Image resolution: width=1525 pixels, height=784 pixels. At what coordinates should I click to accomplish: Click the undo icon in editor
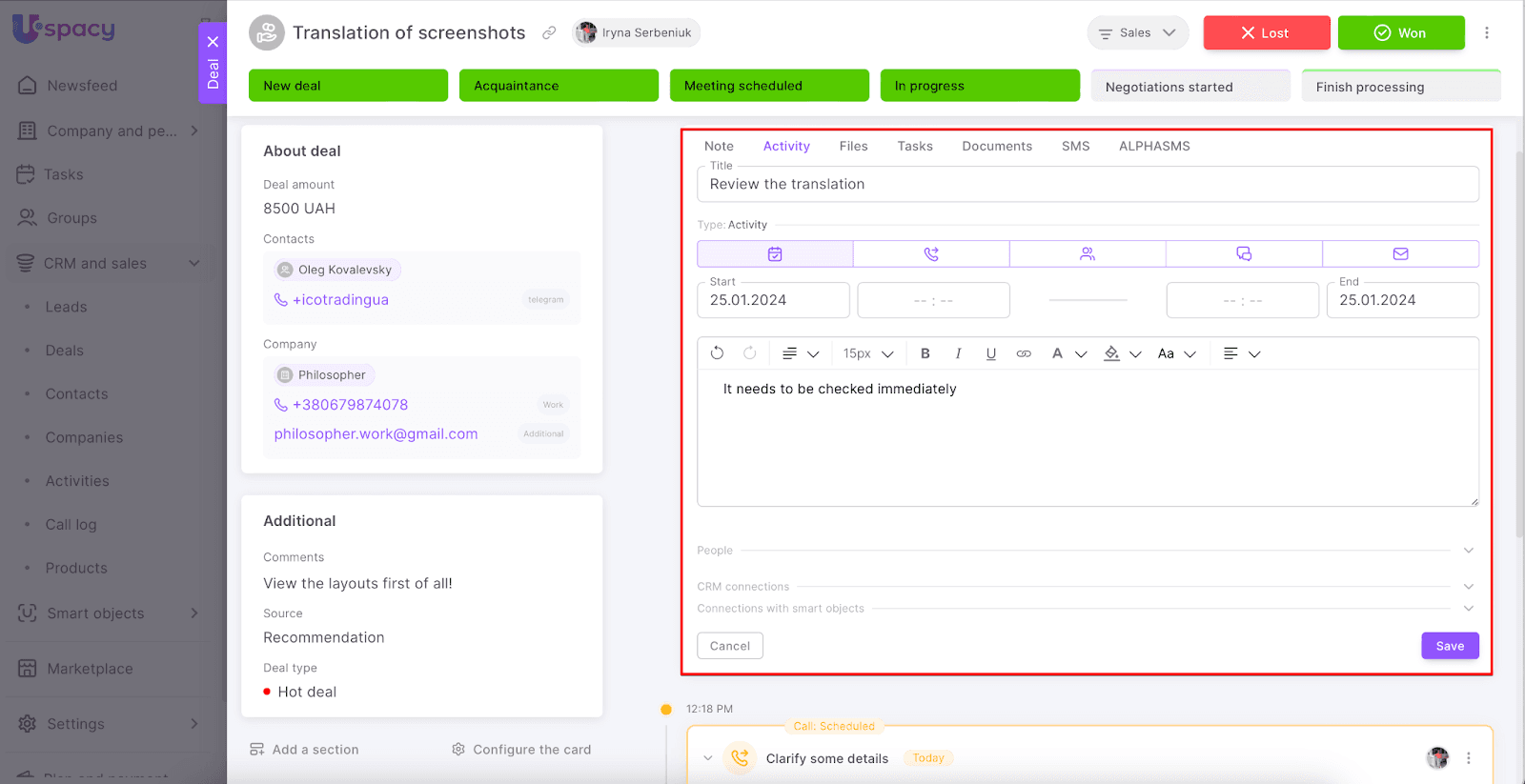(717, 353)
